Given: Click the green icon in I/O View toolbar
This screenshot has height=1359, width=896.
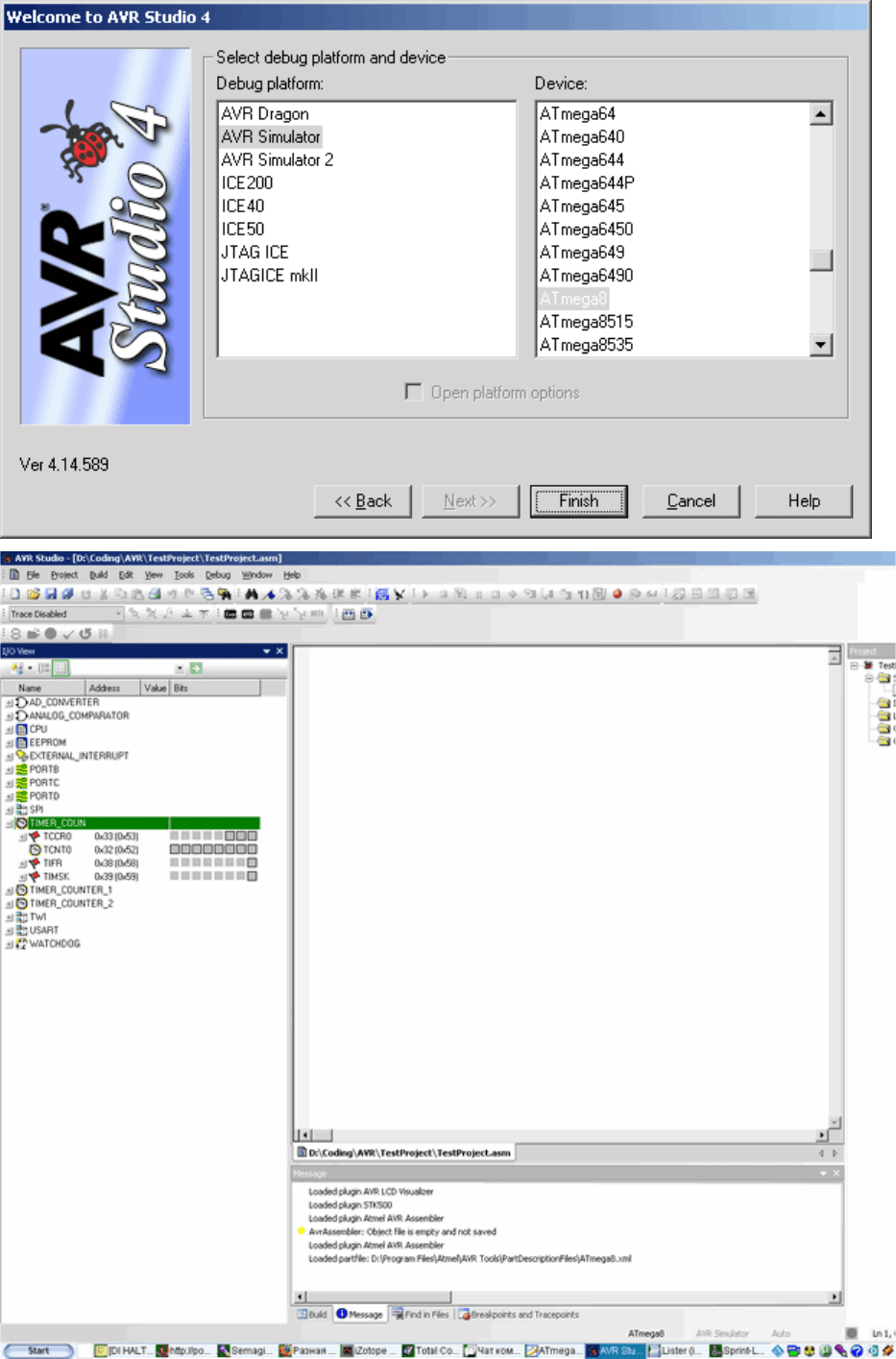Looking at the screenshot, I should 196,668.
